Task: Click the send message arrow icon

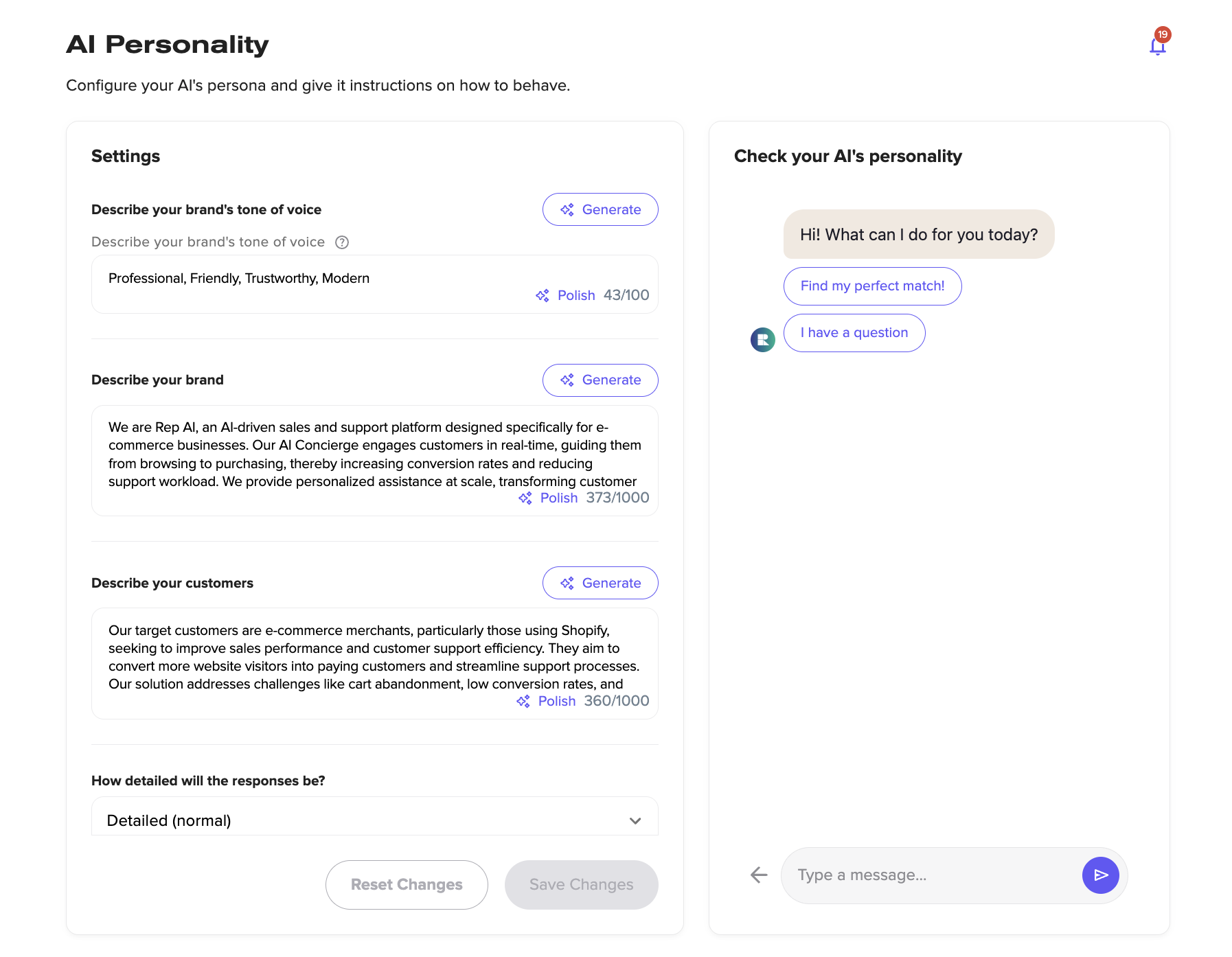Action: tap(1100, 875)
